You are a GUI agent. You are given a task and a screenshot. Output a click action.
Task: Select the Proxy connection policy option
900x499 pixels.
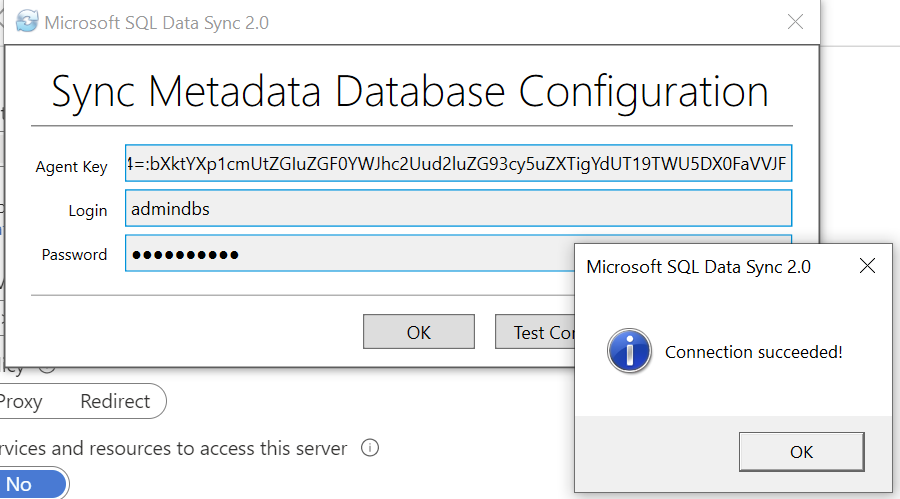(x=21, y=401)
